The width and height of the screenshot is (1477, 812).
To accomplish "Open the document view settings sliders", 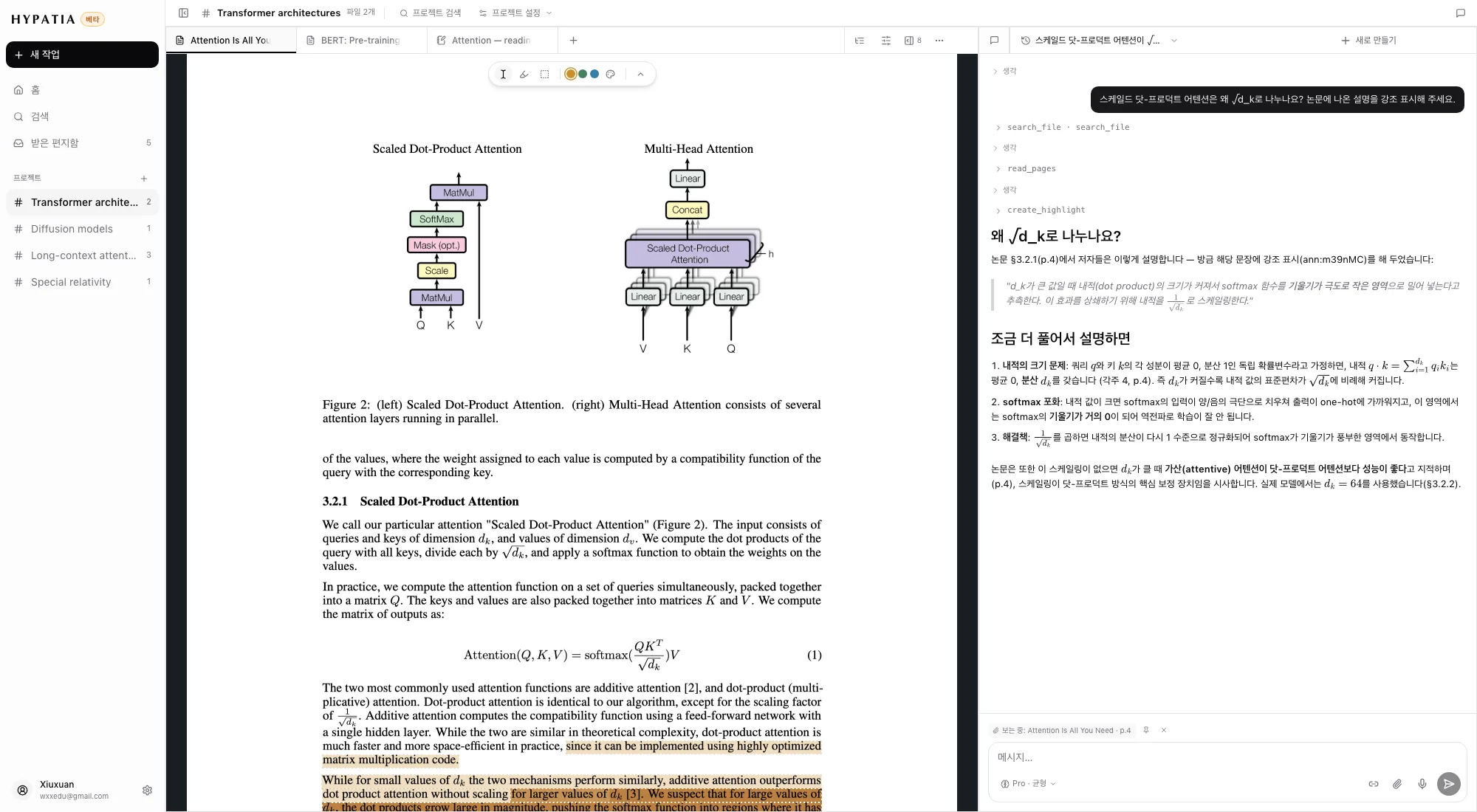I will 886,41.
